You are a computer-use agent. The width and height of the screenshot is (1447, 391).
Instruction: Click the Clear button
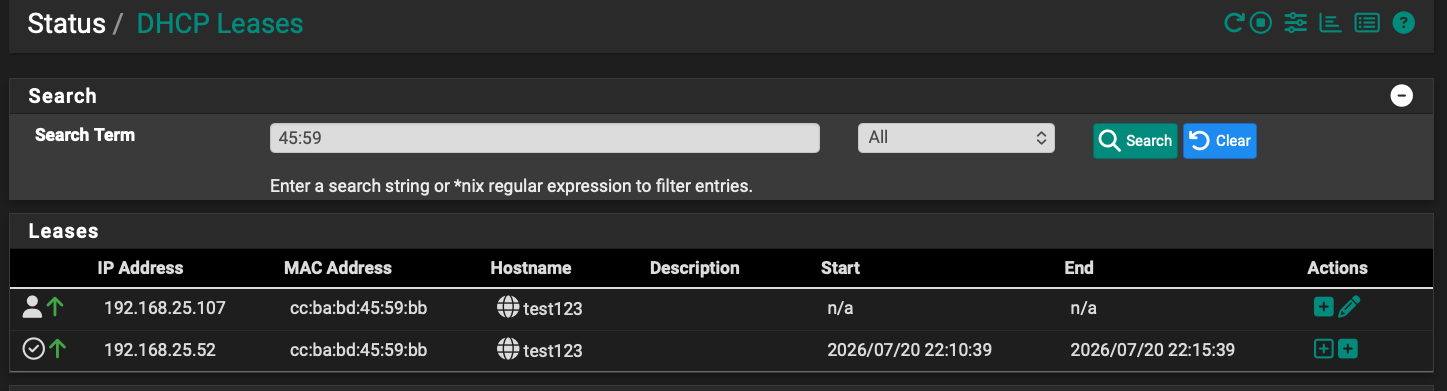[1220, 141]
